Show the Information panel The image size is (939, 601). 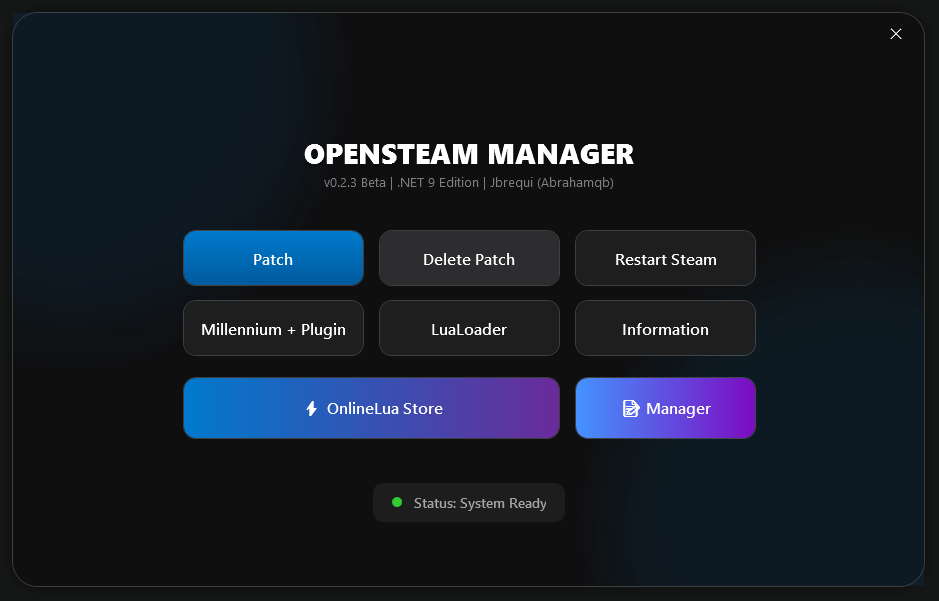[665, 328]
